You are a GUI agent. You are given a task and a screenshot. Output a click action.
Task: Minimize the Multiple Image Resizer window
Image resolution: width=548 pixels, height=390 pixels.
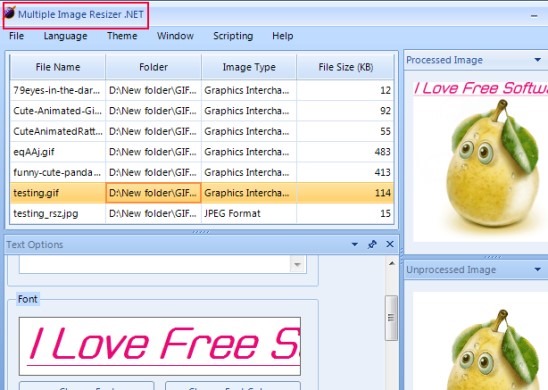(x=534, y=16)
